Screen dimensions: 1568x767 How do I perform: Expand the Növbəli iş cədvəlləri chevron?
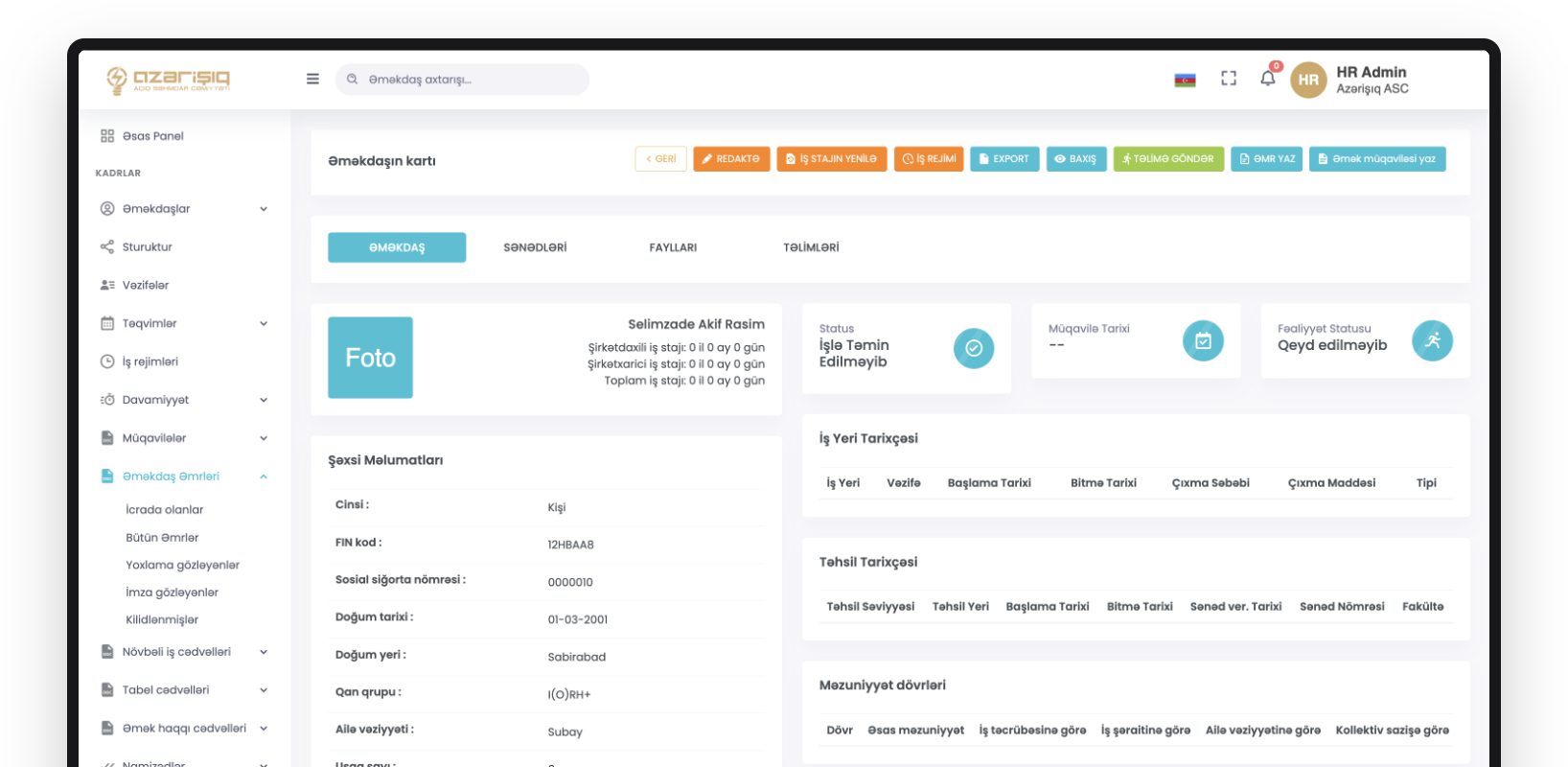[264, 653]
